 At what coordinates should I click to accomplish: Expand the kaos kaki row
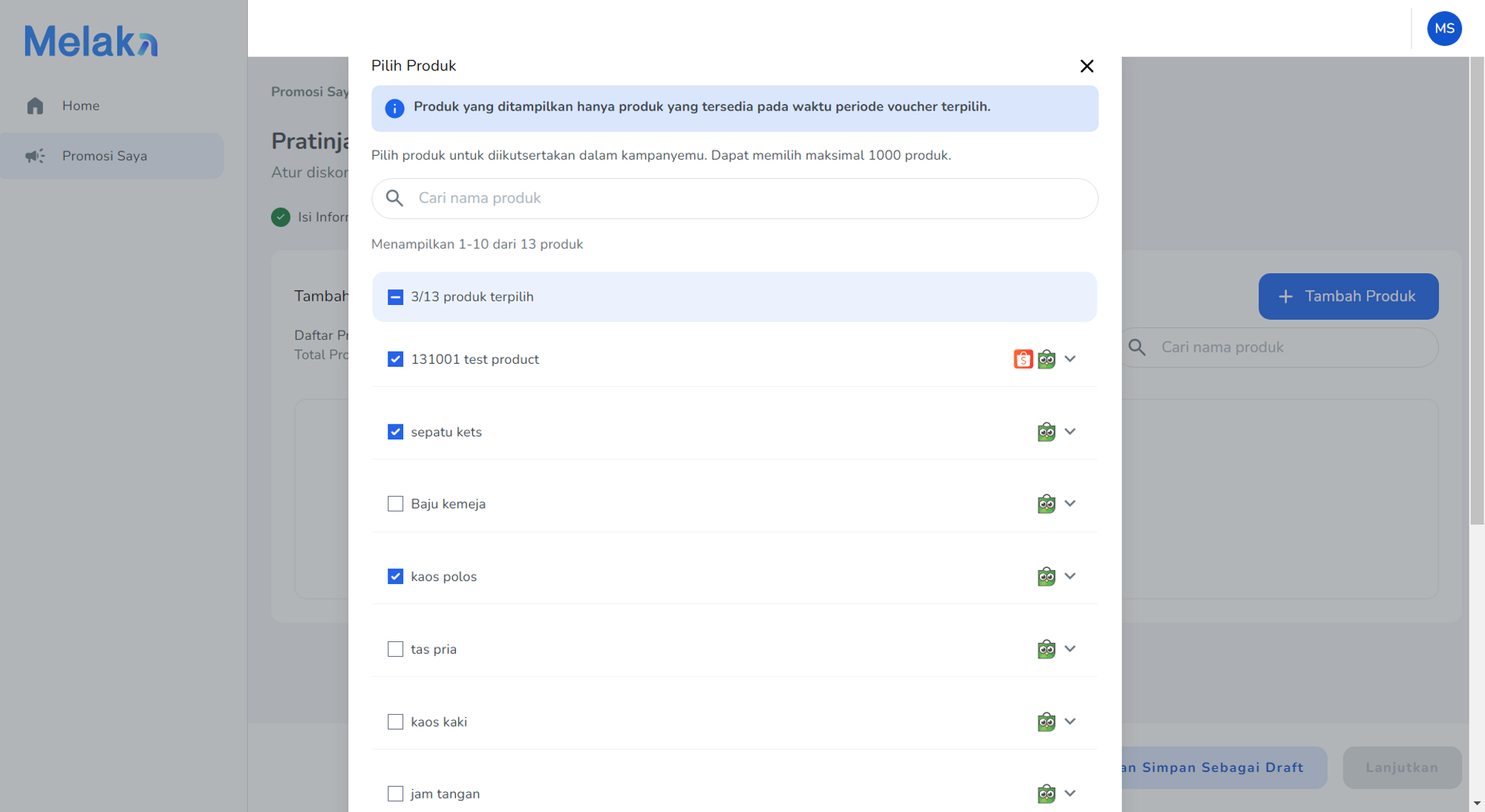[1070, 721]
